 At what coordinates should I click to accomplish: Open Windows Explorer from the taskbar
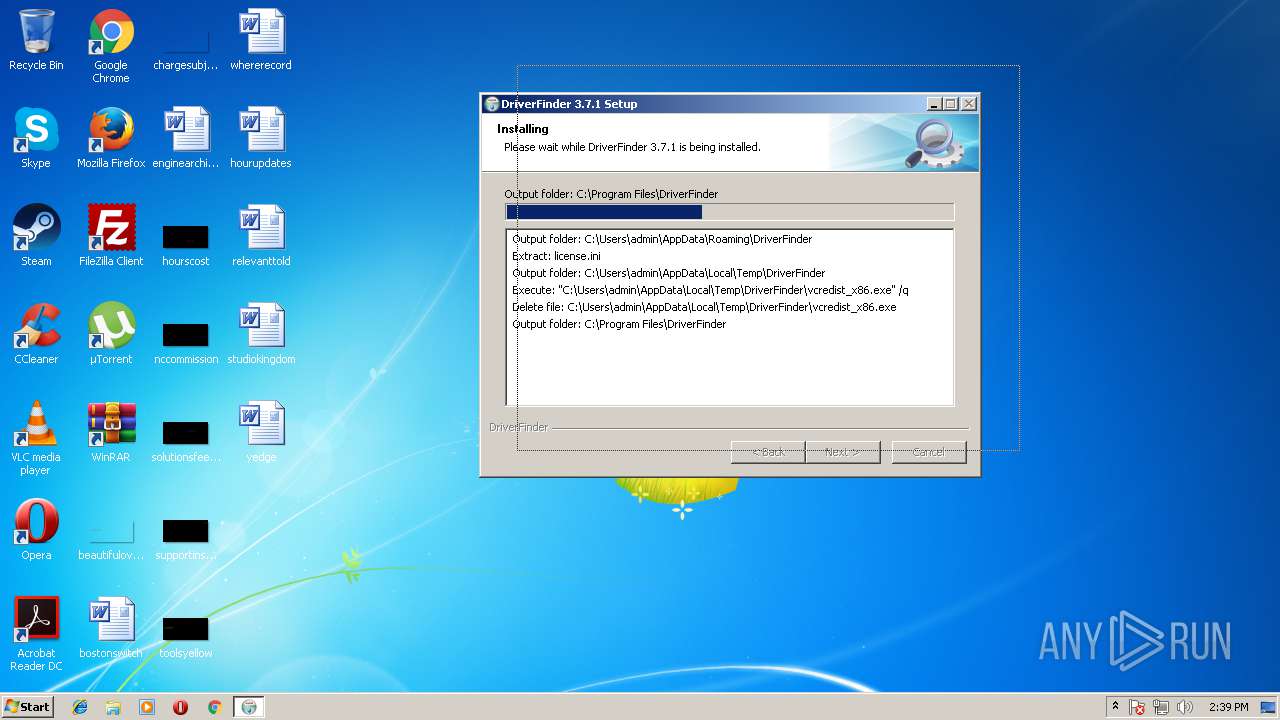113,707
